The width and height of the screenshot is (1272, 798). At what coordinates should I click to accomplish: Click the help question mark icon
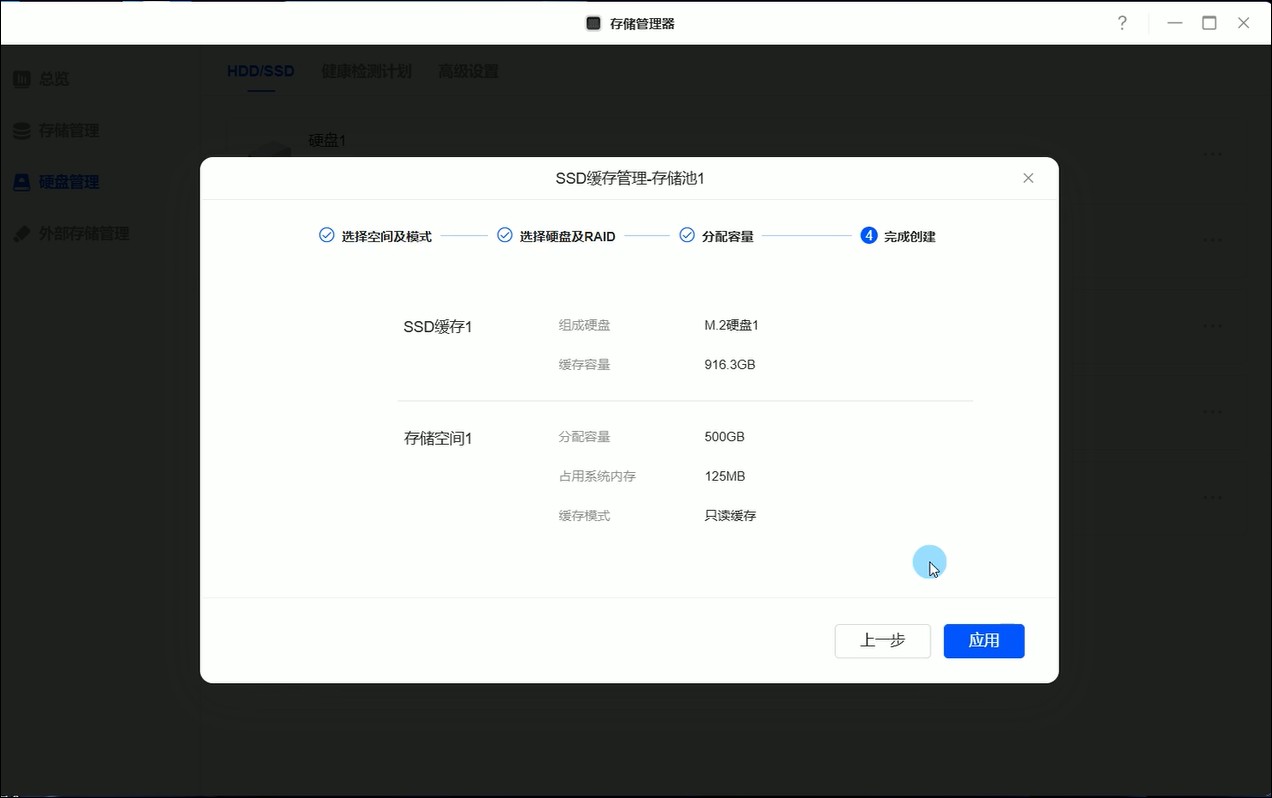(x=1122, y=23)
